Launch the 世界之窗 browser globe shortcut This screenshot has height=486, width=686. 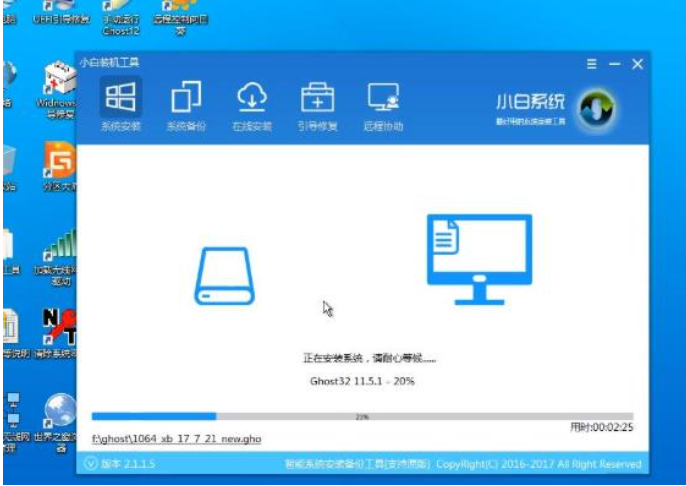60,413
